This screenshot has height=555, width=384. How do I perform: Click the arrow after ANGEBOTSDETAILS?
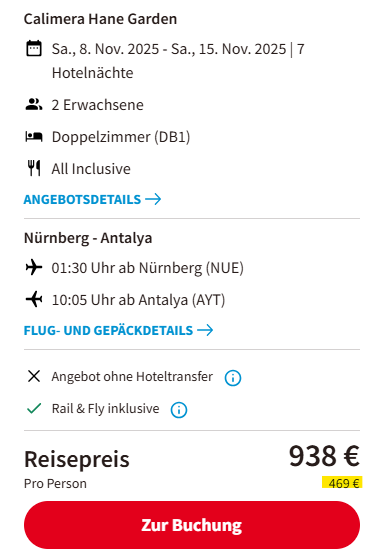(x=153, y=199)
